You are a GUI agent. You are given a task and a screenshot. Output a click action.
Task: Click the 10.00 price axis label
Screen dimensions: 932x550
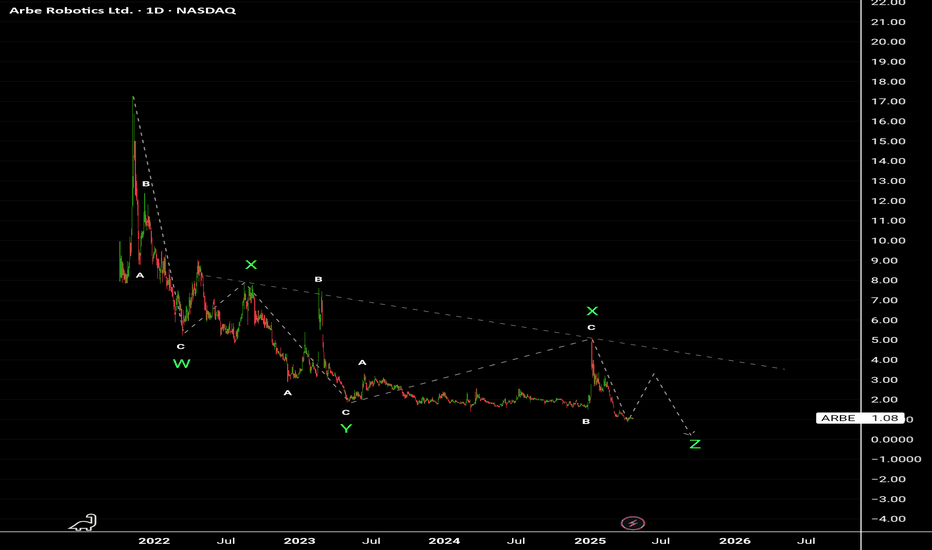888,241
